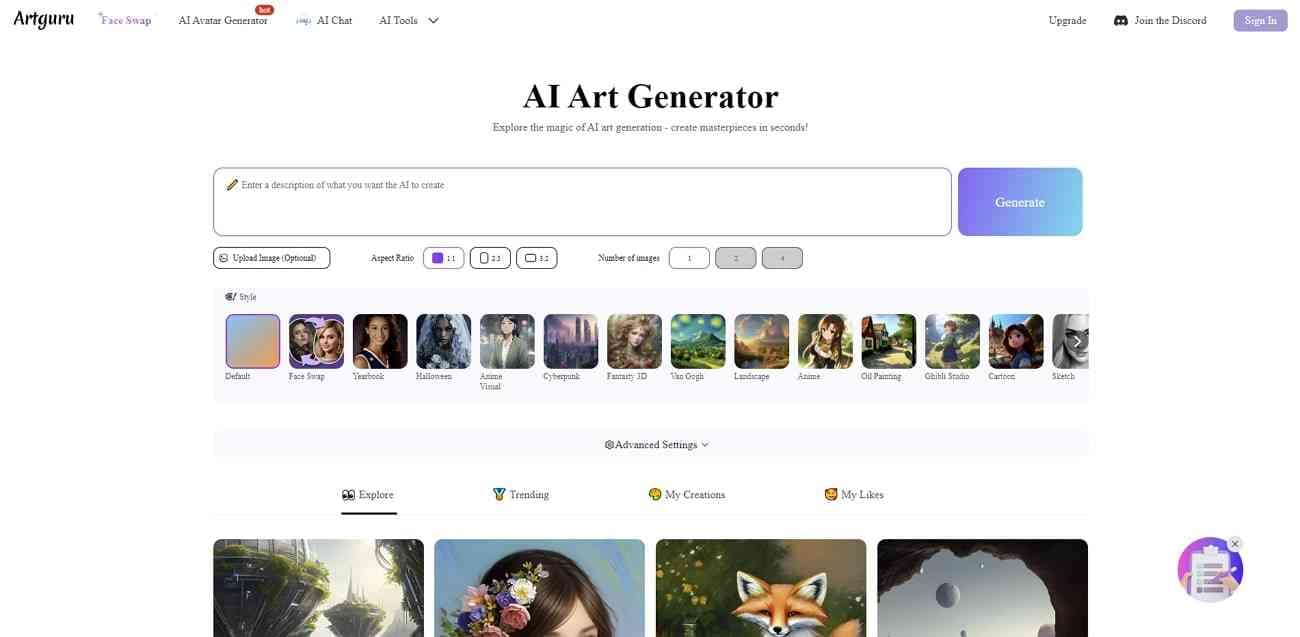The height and width of the screenshot is (637, 1300).
Task: Select the Ghibli Studio style icon
Action: coord(952,341)
